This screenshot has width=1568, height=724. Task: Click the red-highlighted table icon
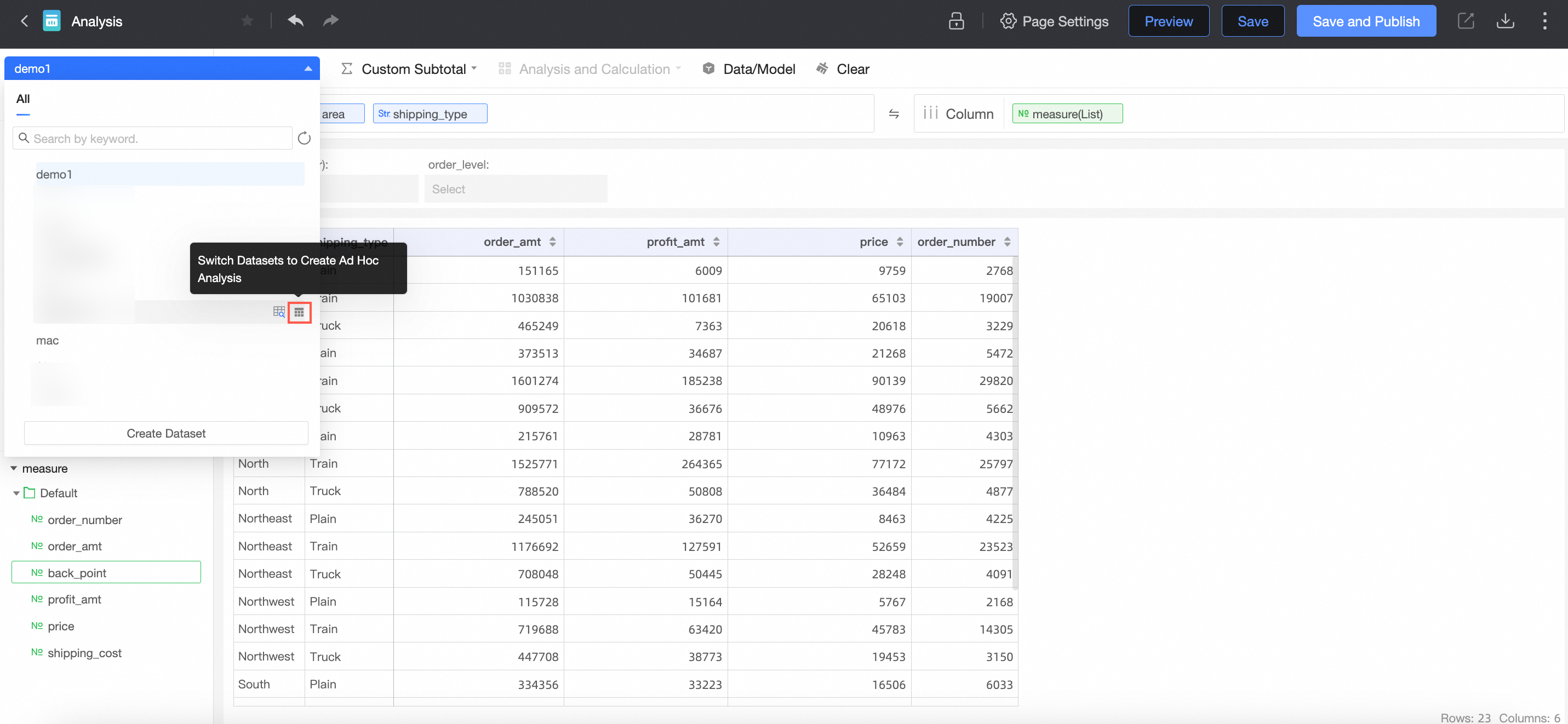click(x=299, y=312)
